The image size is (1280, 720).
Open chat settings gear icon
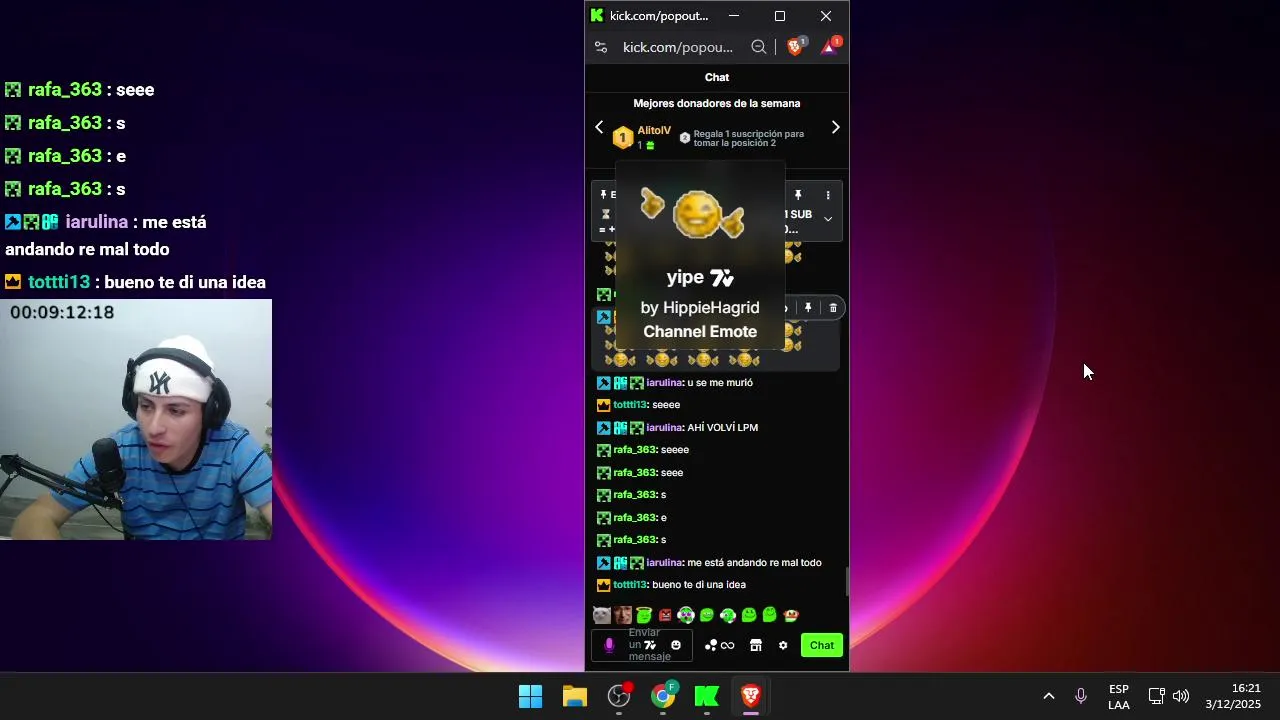coord(783,645)
